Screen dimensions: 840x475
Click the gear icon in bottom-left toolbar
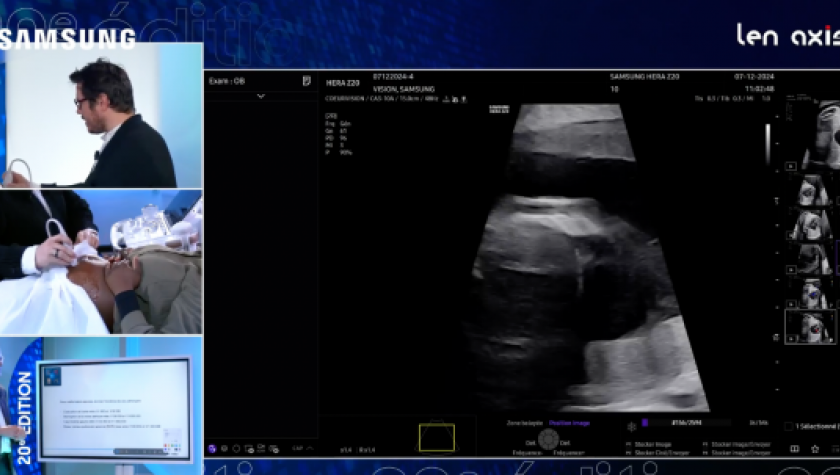224,449
